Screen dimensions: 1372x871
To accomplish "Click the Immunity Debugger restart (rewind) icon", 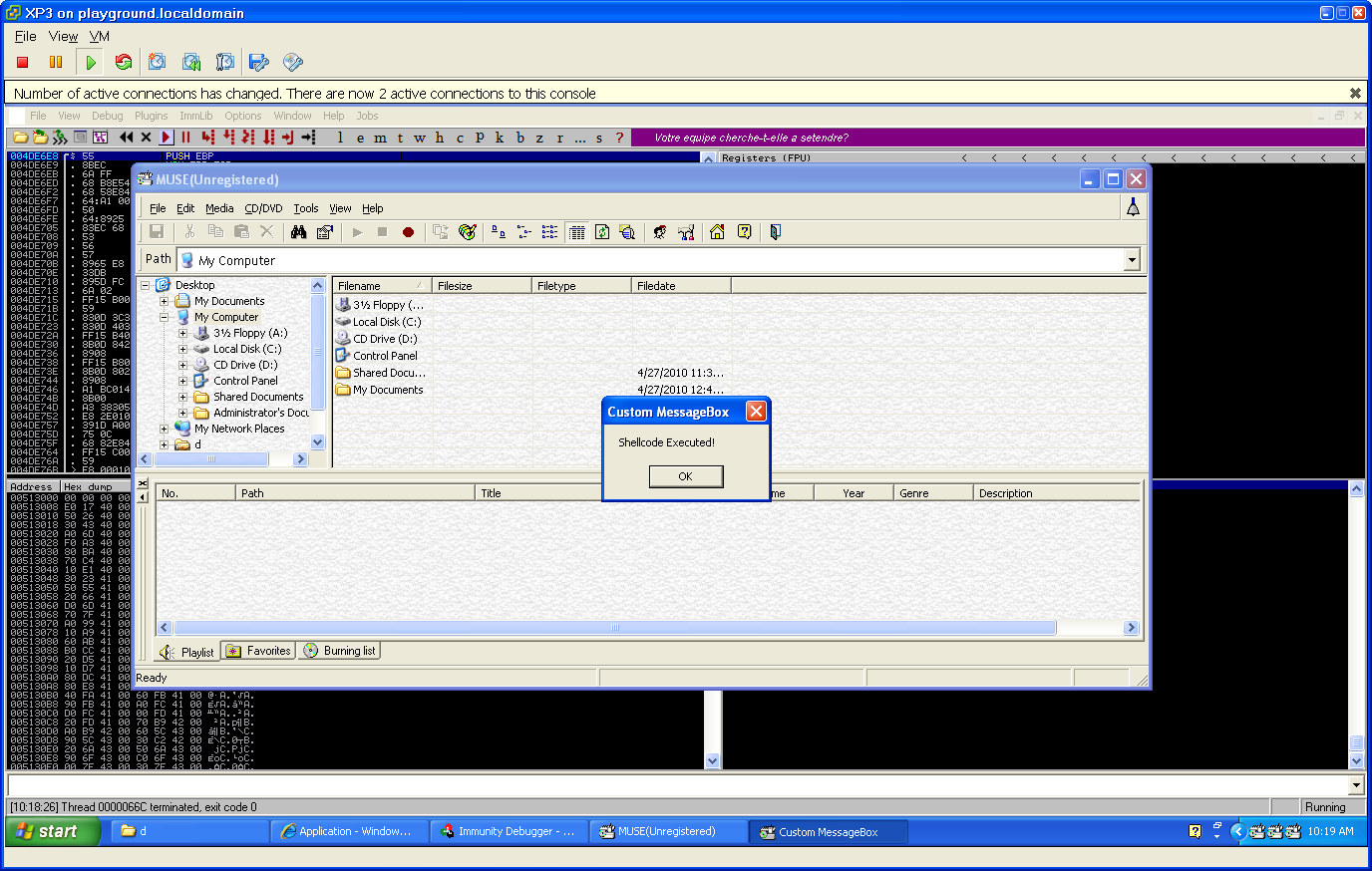I will 126,138.
